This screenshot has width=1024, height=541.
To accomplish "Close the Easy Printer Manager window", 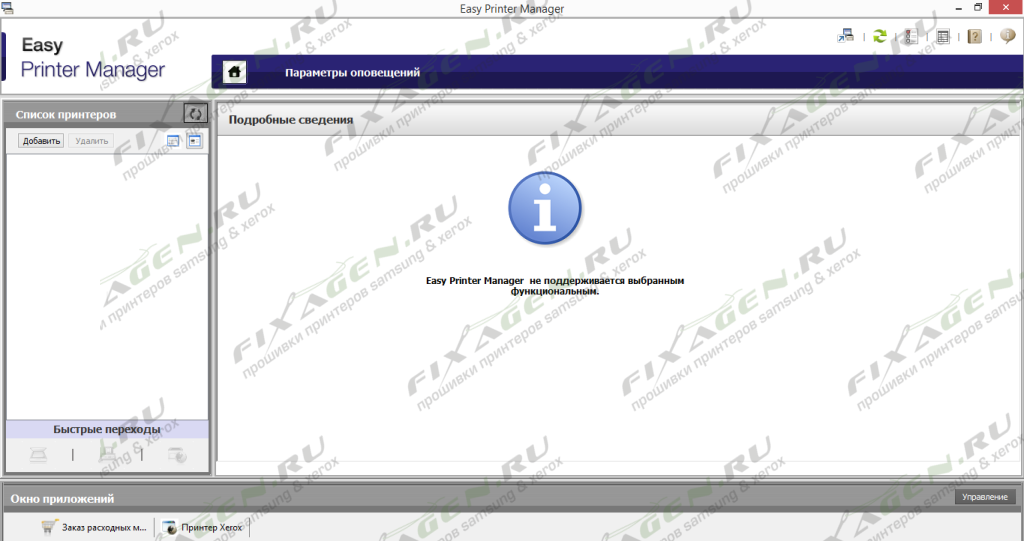I will click(x=1006, y=7).
